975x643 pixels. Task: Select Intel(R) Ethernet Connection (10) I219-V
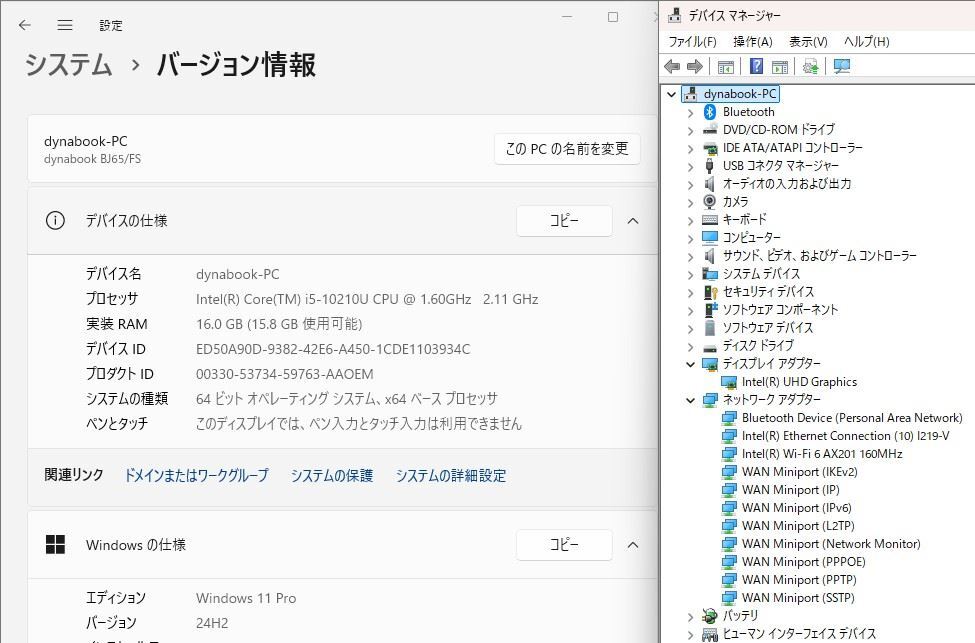(x=845, y=436)
